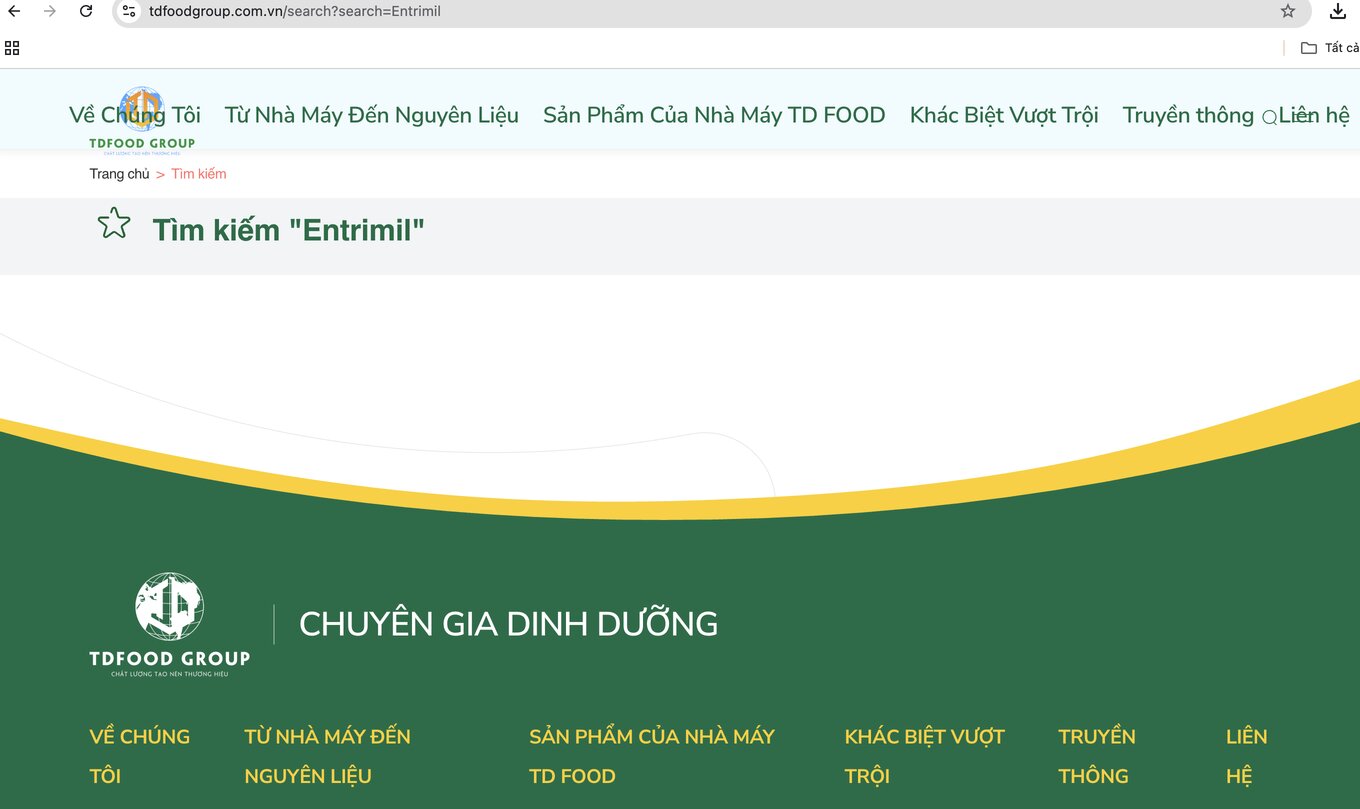
Task: Bookmark this page with star icon
Action: pyautogui.click(x=1288, y=11)
